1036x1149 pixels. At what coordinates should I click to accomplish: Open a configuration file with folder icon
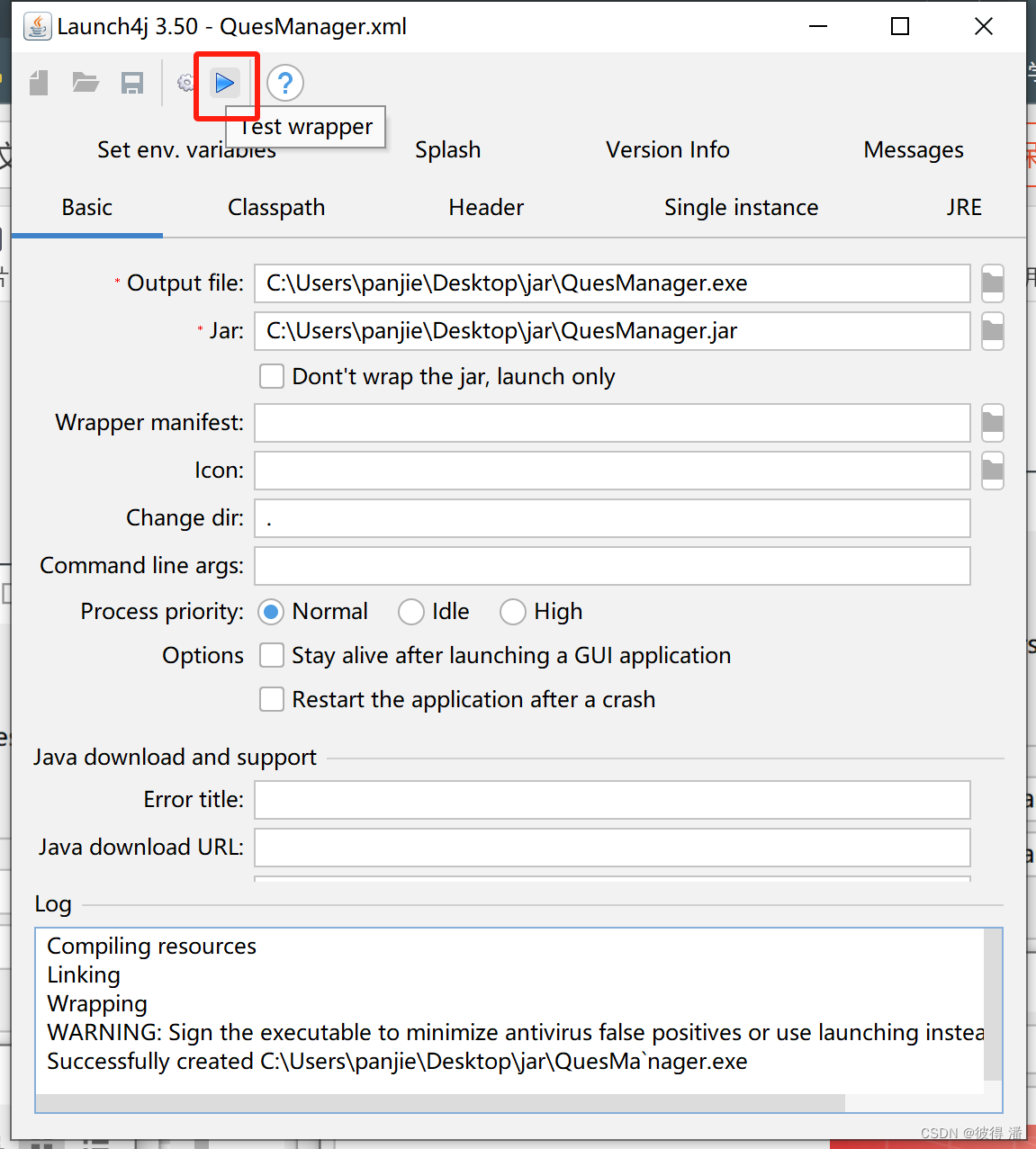pos(86,83)
